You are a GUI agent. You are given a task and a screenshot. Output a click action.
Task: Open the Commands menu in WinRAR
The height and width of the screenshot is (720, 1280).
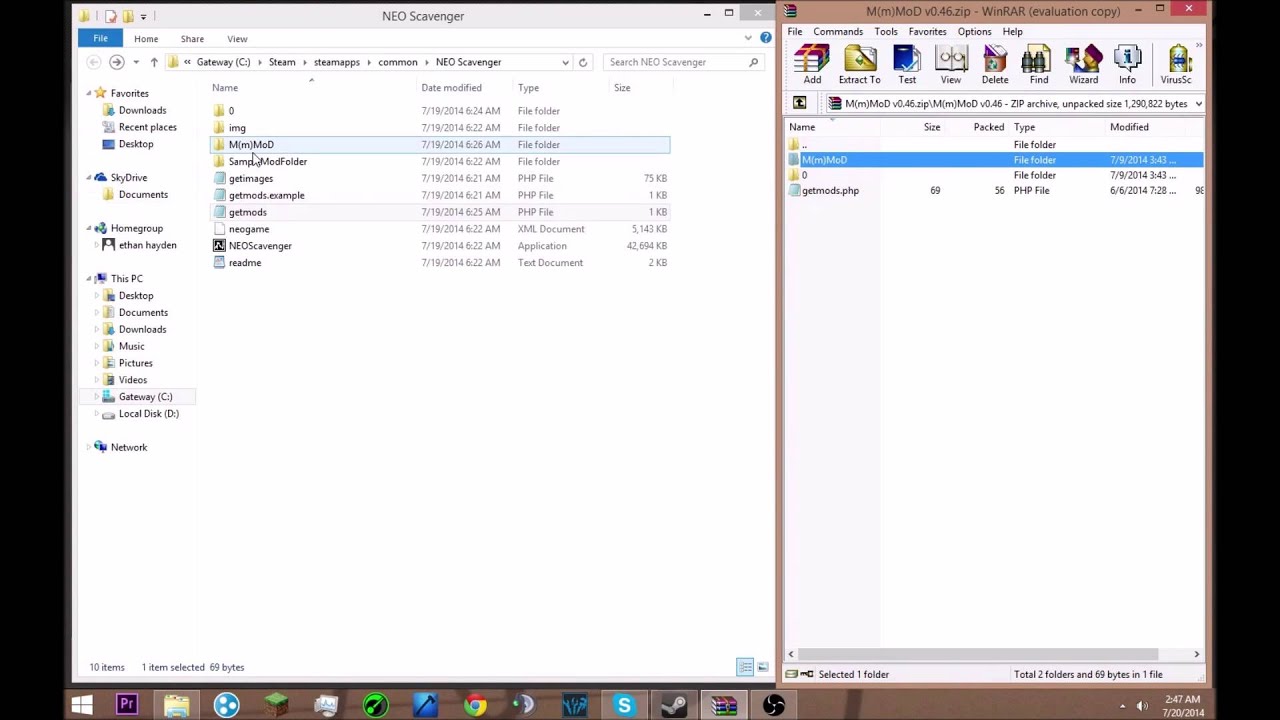point(838,32)
